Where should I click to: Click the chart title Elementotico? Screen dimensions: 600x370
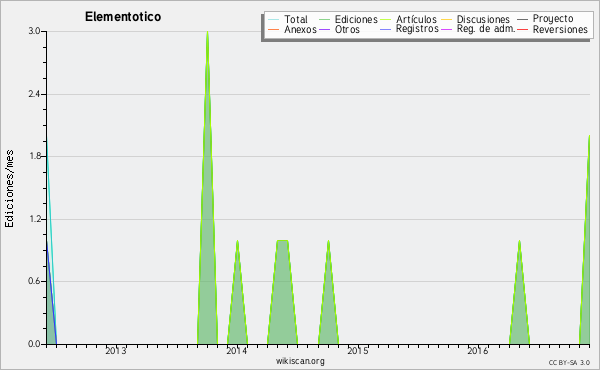(x=123, y=17)
